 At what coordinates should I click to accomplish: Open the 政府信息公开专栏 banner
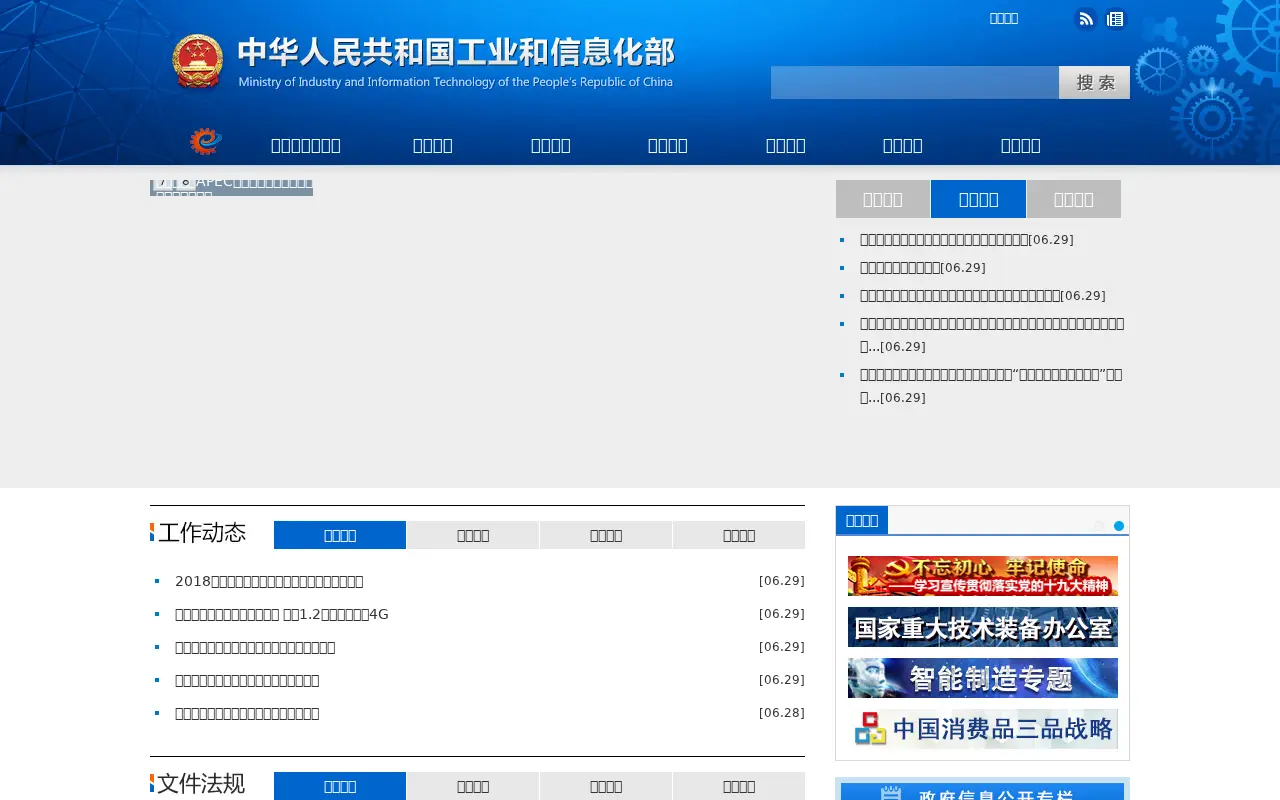tap(983, 792)
